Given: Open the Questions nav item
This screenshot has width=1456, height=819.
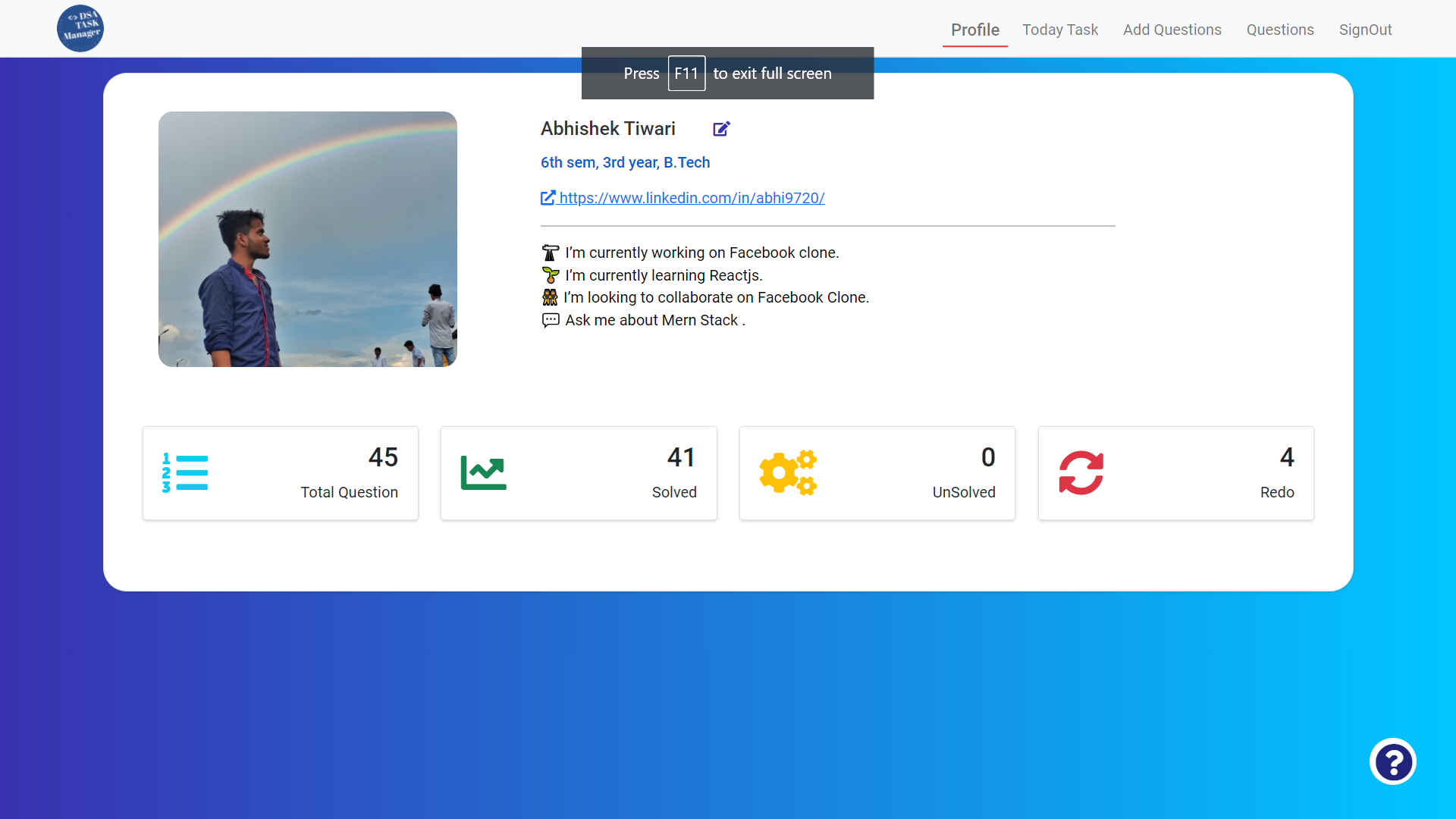Looking at the screenshot, I should pyautogui.click(x=1279, y=30).
